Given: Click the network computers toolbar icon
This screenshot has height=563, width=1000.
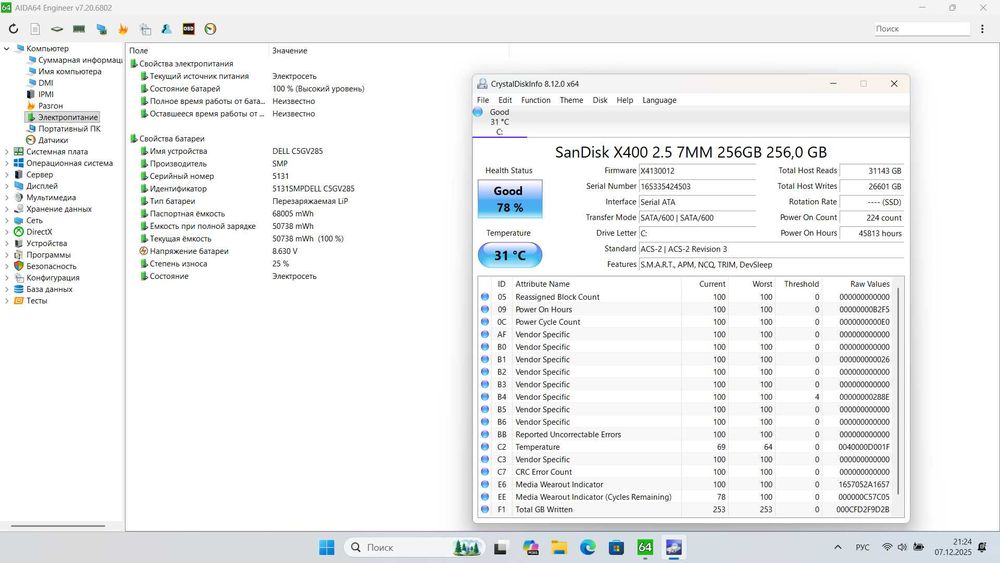Looking at the screenshot, I should 101,29.
